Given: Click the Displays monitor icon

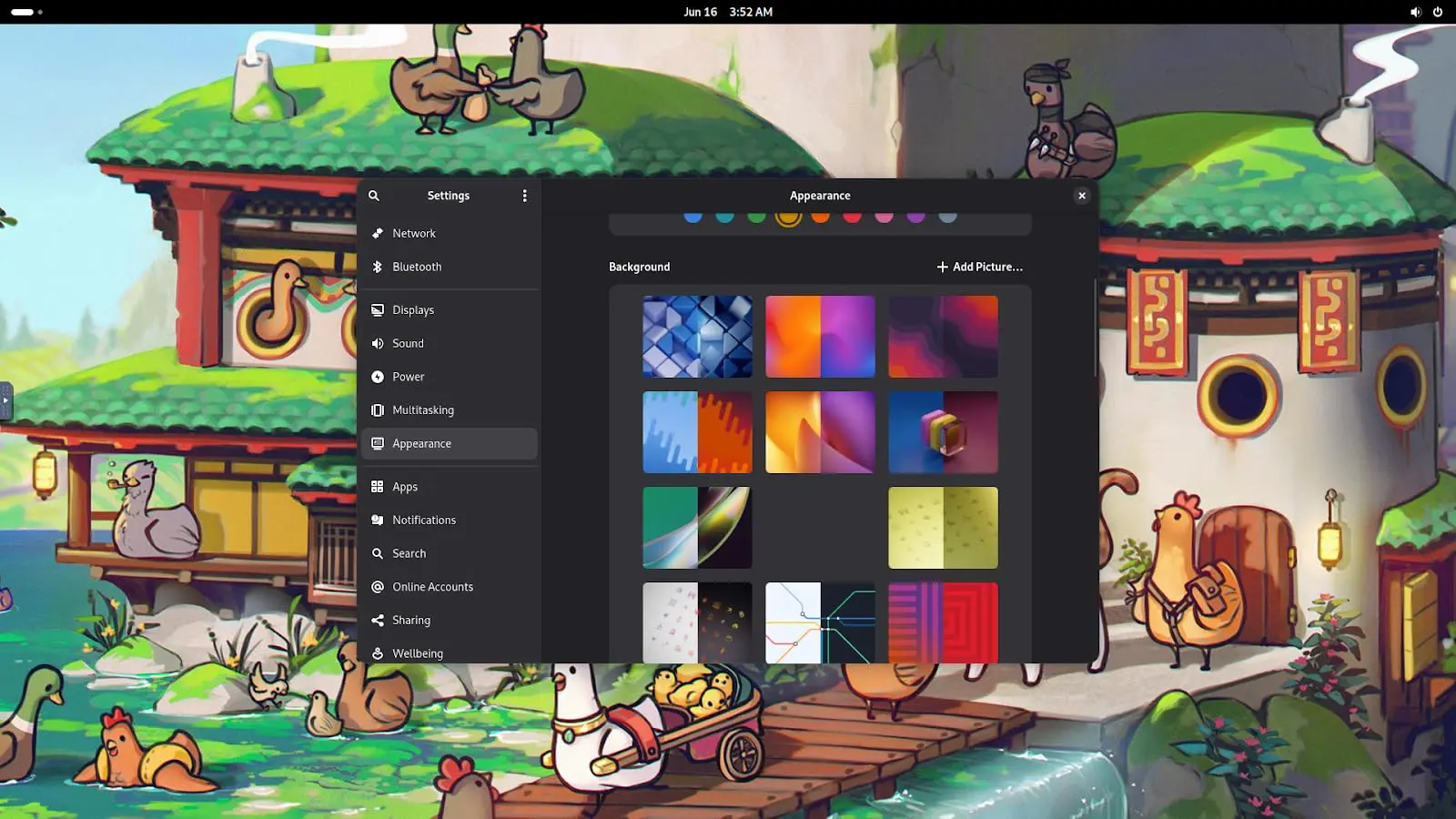Looking at the screenshot, I should [378, 310].
